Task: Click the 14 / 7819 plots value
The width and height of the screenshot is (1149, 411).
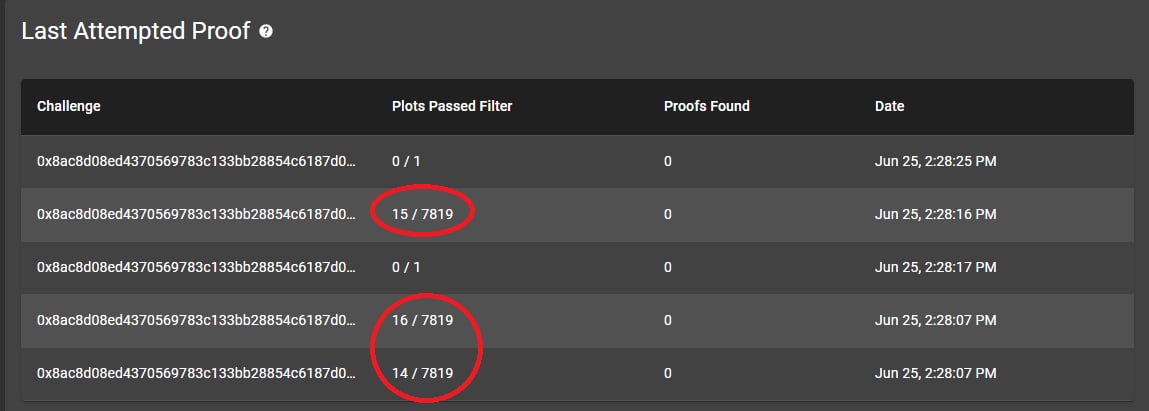Action: (422, 374)
